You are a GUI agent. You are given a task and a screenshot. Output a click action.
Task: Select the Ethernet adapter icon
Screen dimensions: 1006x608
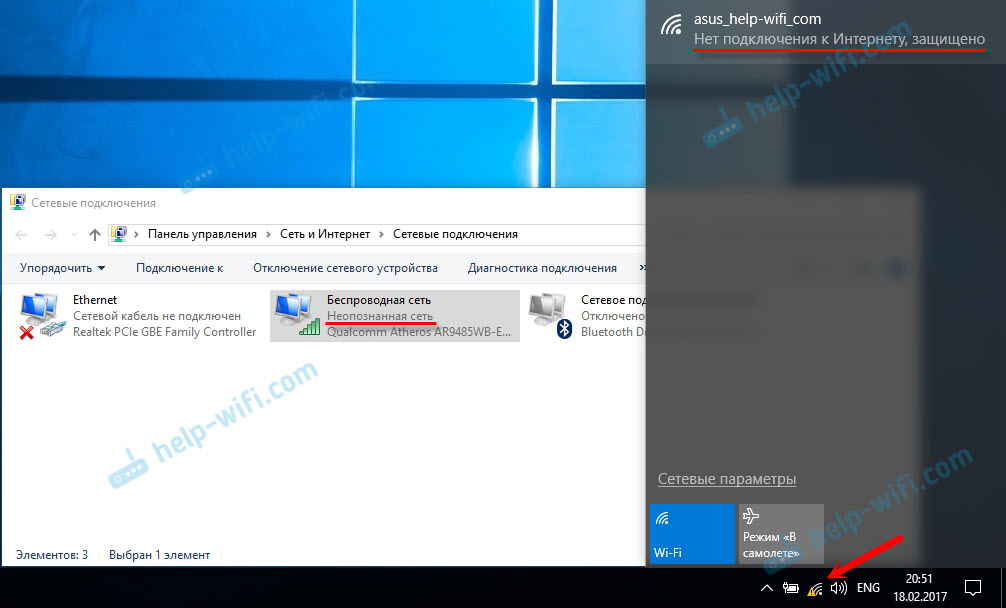click(42, 316)
